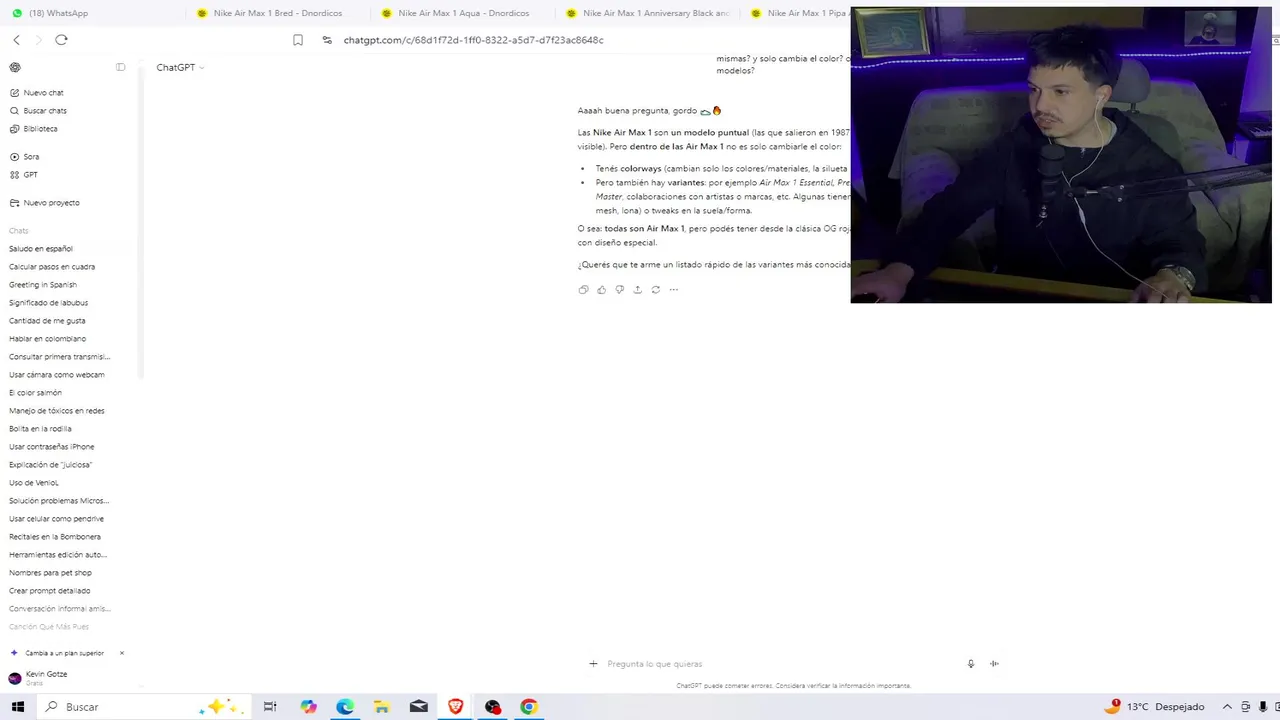Open chat 'Greeting in Spanish'
This screenshot has width=1280, height=720.
point(43,285)
